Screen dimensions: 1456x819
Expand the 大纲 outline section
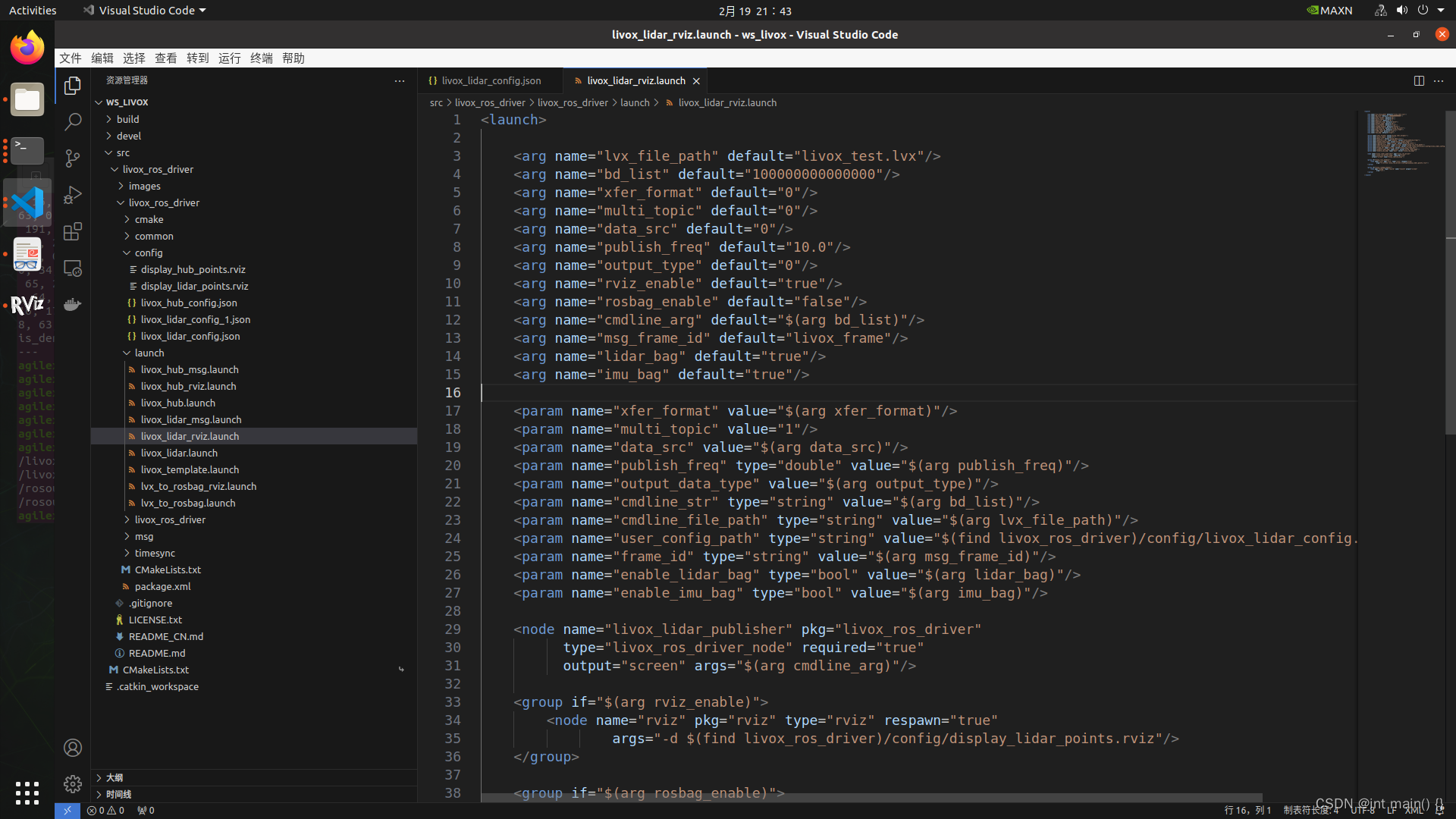(x=254, y=777)
